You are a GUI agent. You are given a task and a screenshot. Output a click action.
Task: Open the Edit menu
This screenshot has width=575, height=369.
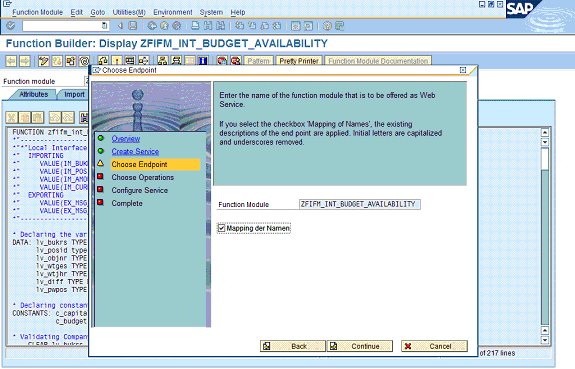[x=77, y=12]
